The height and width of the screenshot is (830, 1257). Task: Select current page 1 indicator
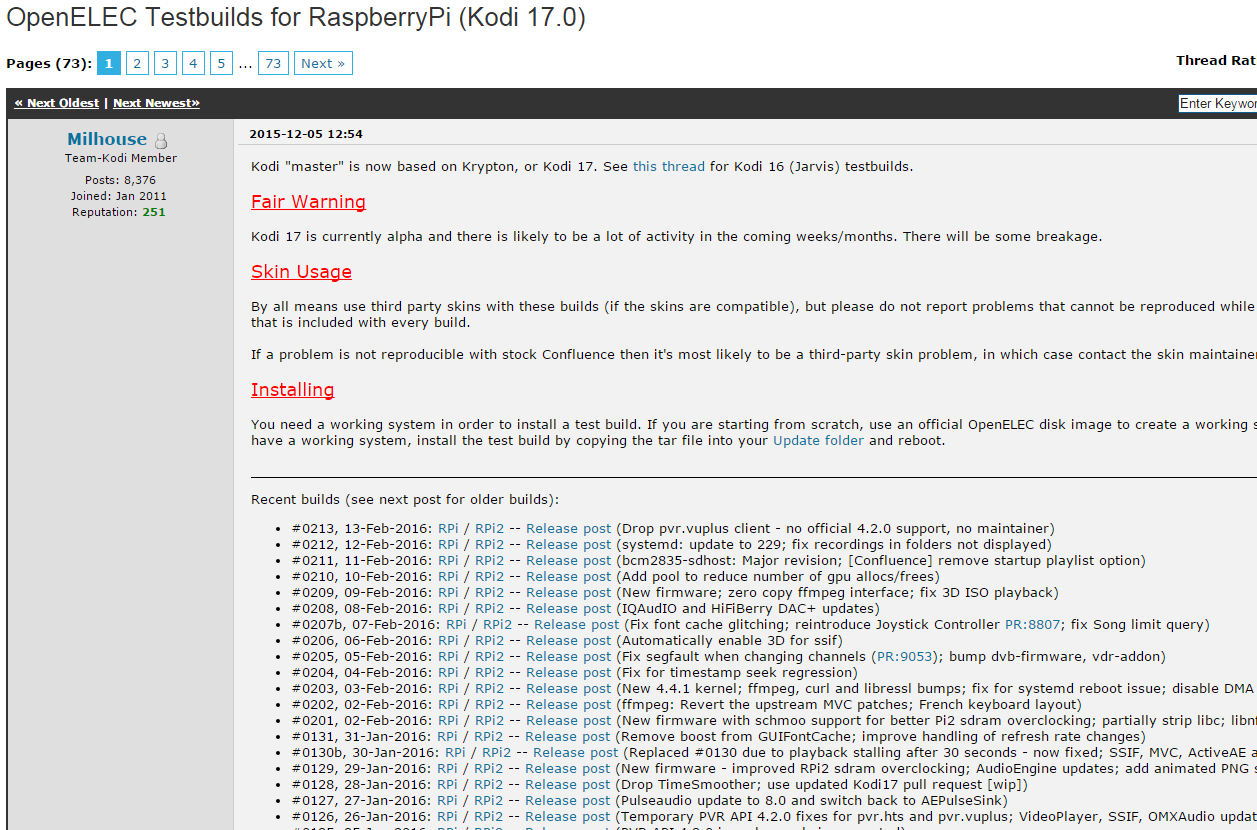tap(109, 63)
